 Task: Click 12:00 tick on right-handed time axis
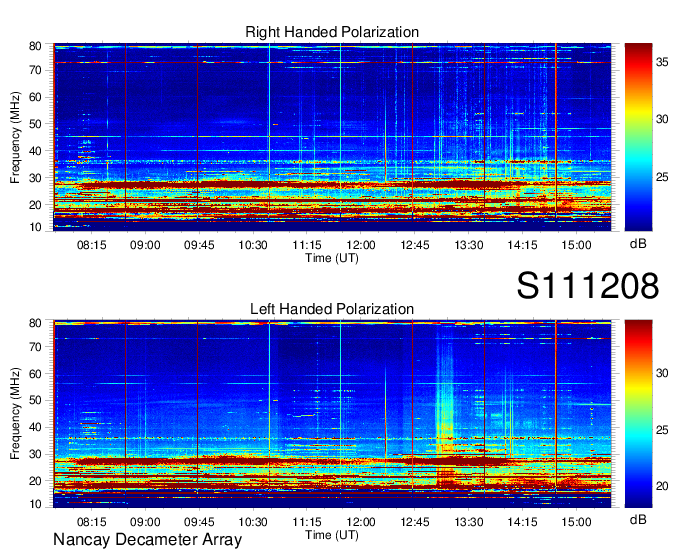[x=361, y=245]
